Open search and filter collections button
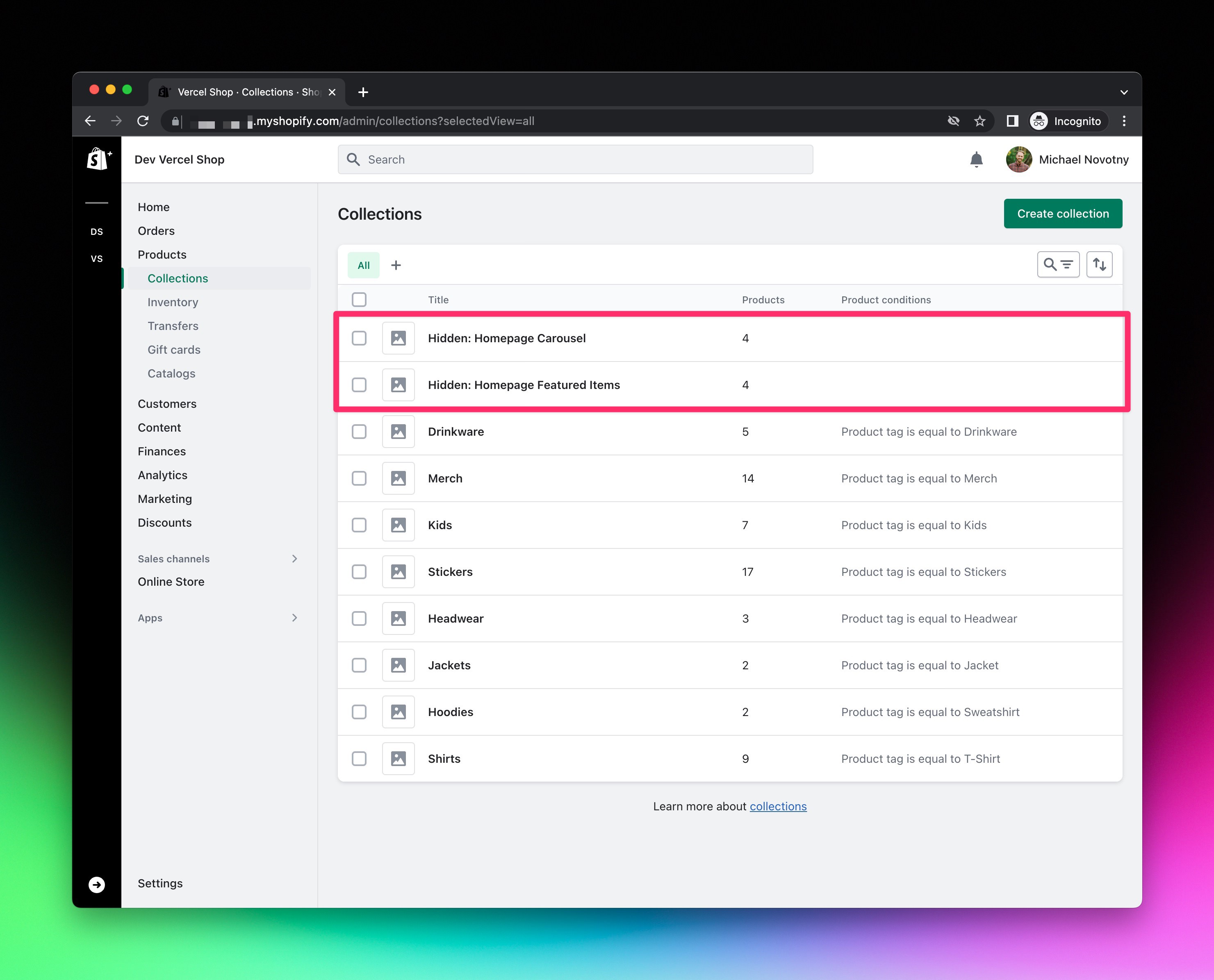Image resolution: width=1214 pixels, height=980 pixels. pos(1058,264)
